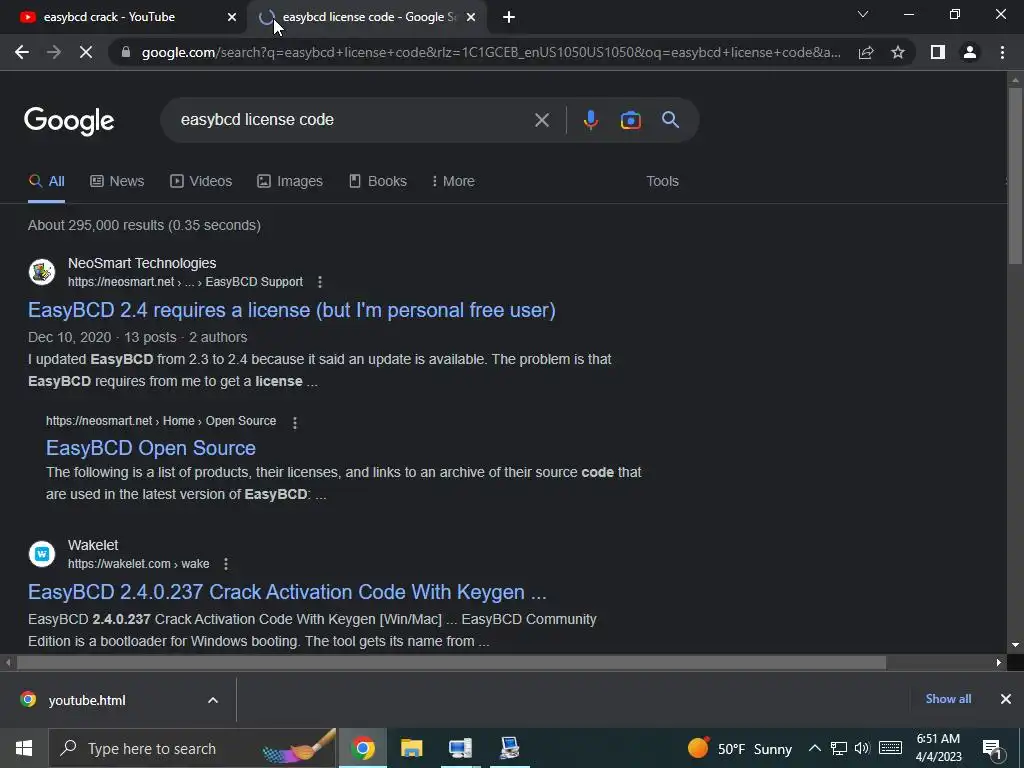Close the downloads bar

click(1006, 699)
